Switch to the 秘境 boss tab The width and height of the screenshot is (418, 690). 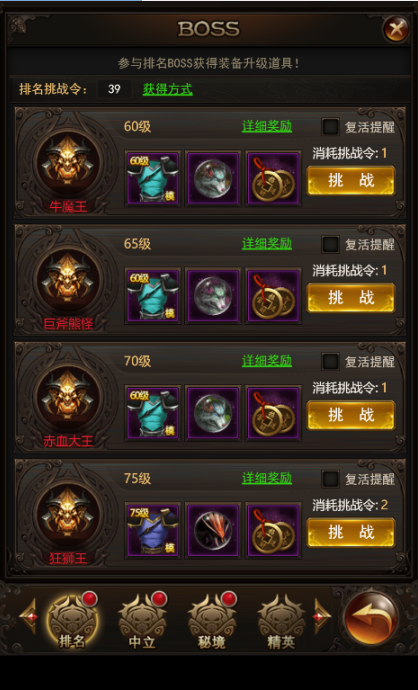coord(212,622)
